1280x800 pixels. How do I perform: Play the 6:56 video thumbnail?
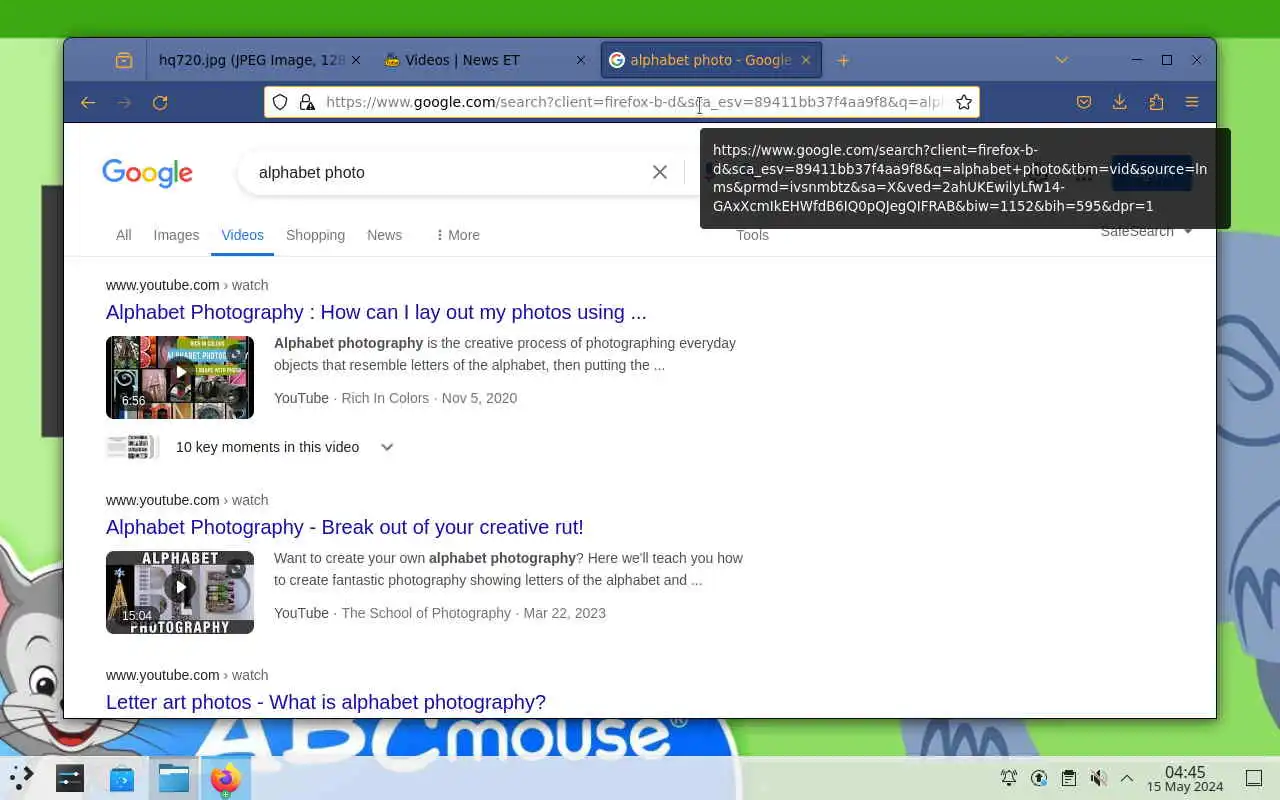tap(180, 377)
